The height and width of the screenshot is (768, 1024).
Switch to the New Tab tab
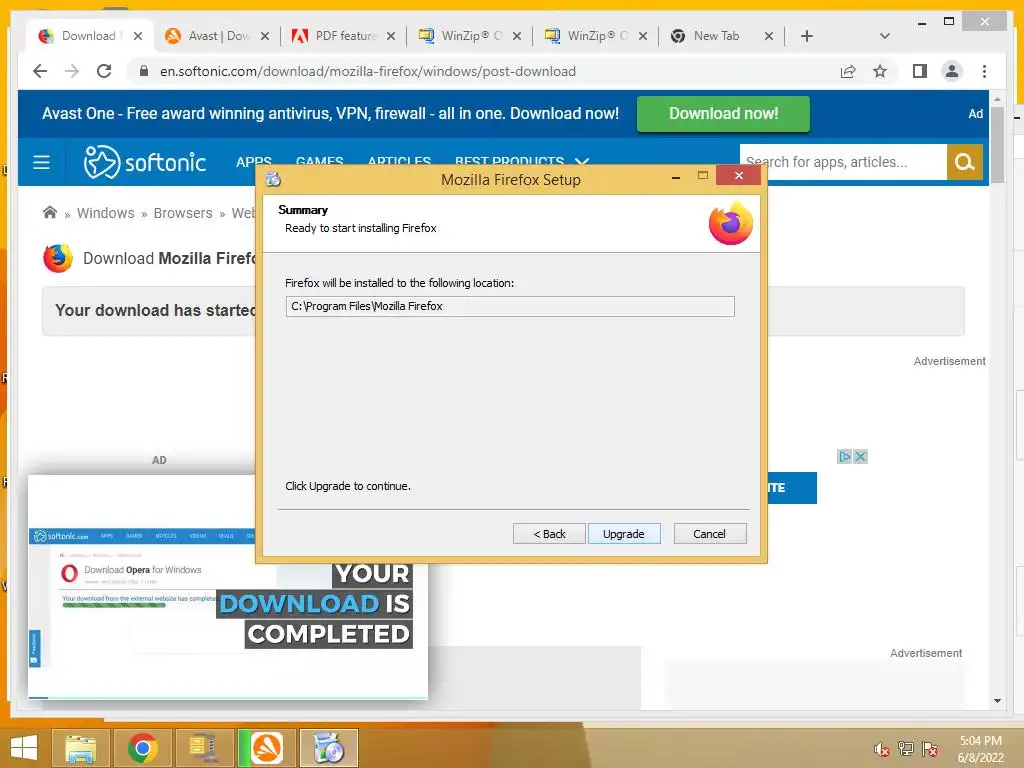tap(716, 36)
